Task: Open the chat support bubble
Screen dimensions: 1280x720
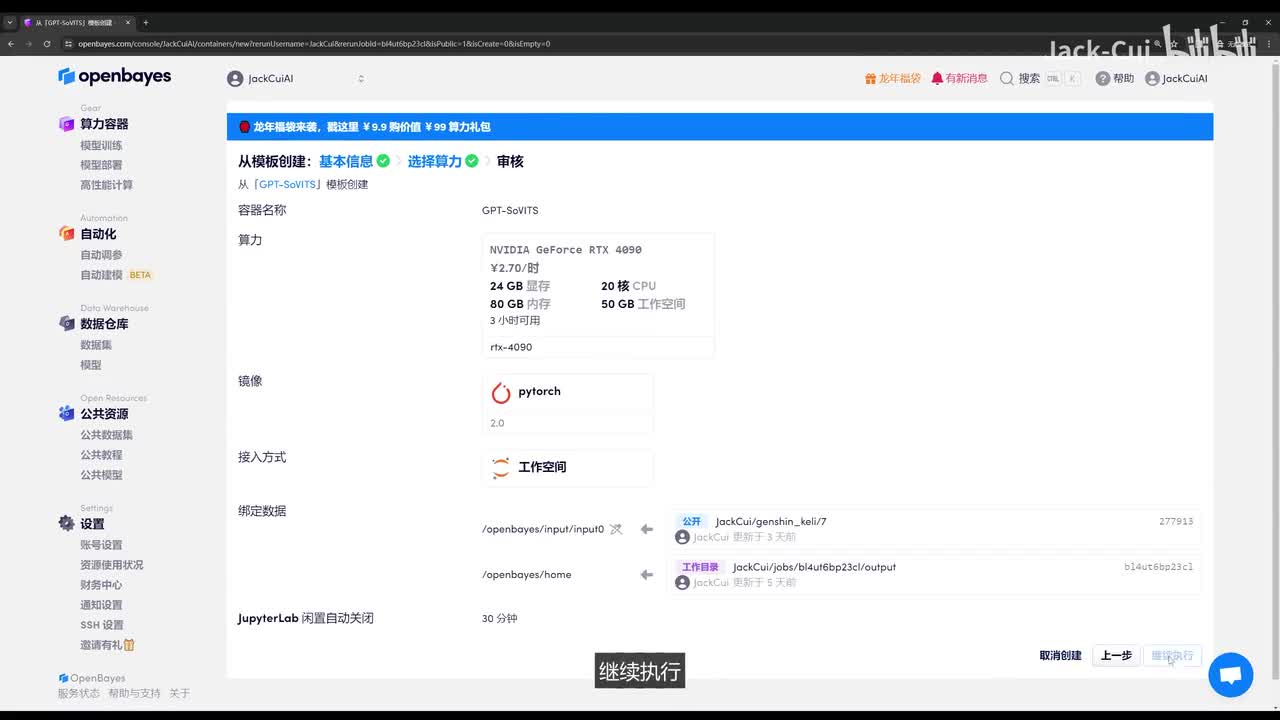Action: click(1230, 675)
